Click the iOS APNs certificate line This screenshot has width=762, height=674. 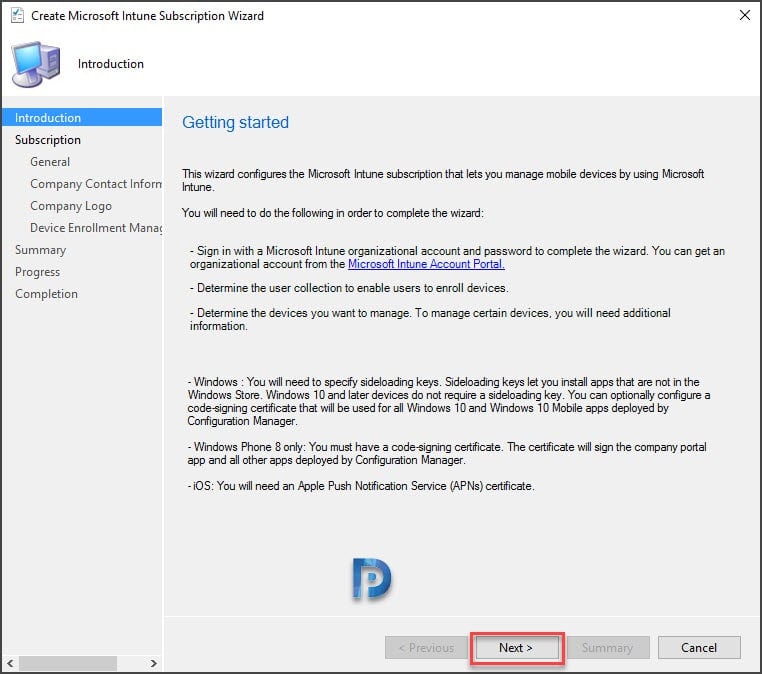(x=361, y=486)
